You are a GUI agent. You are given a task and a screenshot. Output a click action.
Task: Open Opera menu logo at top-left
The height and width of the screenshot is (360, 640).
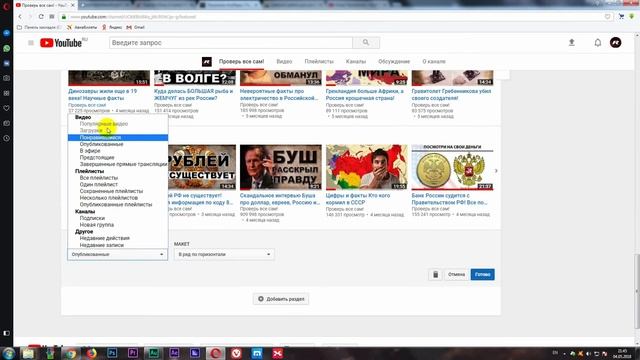coord(6,6)
